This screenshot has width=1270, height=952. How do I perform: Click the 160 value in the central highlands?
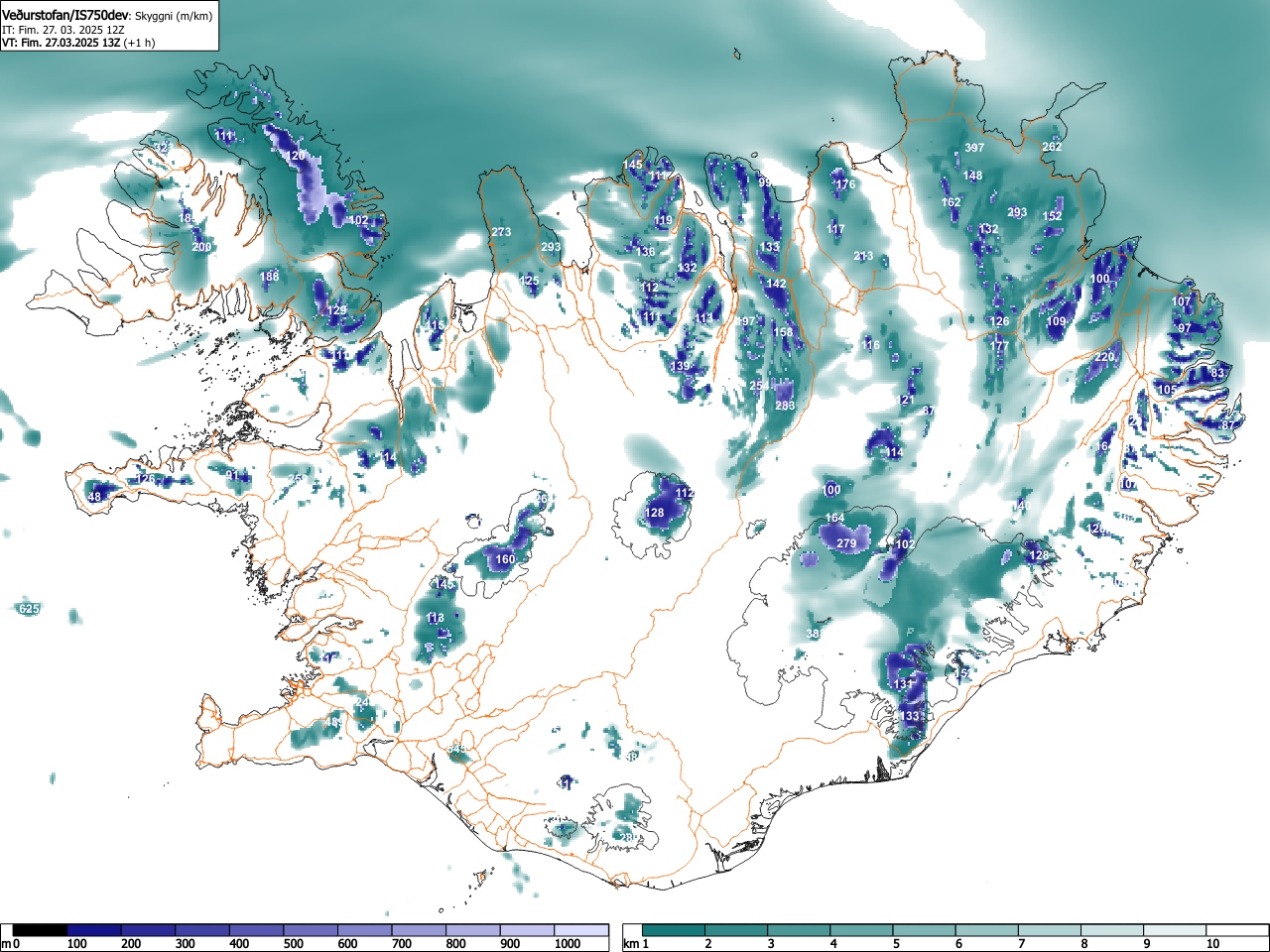505,559
